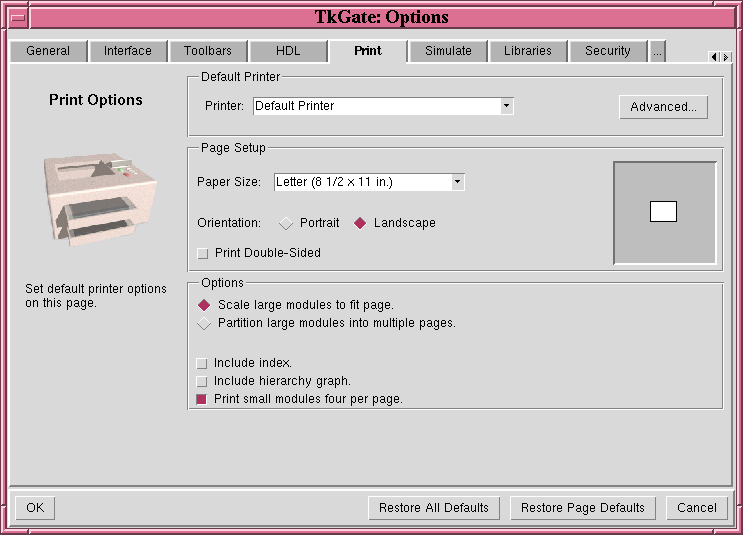Image resolution: width=743 pixels, height=535 pixels.
Task: Choose Partition large modules into multiple pages
Action: pyautogui.click(x=204, y=324)
